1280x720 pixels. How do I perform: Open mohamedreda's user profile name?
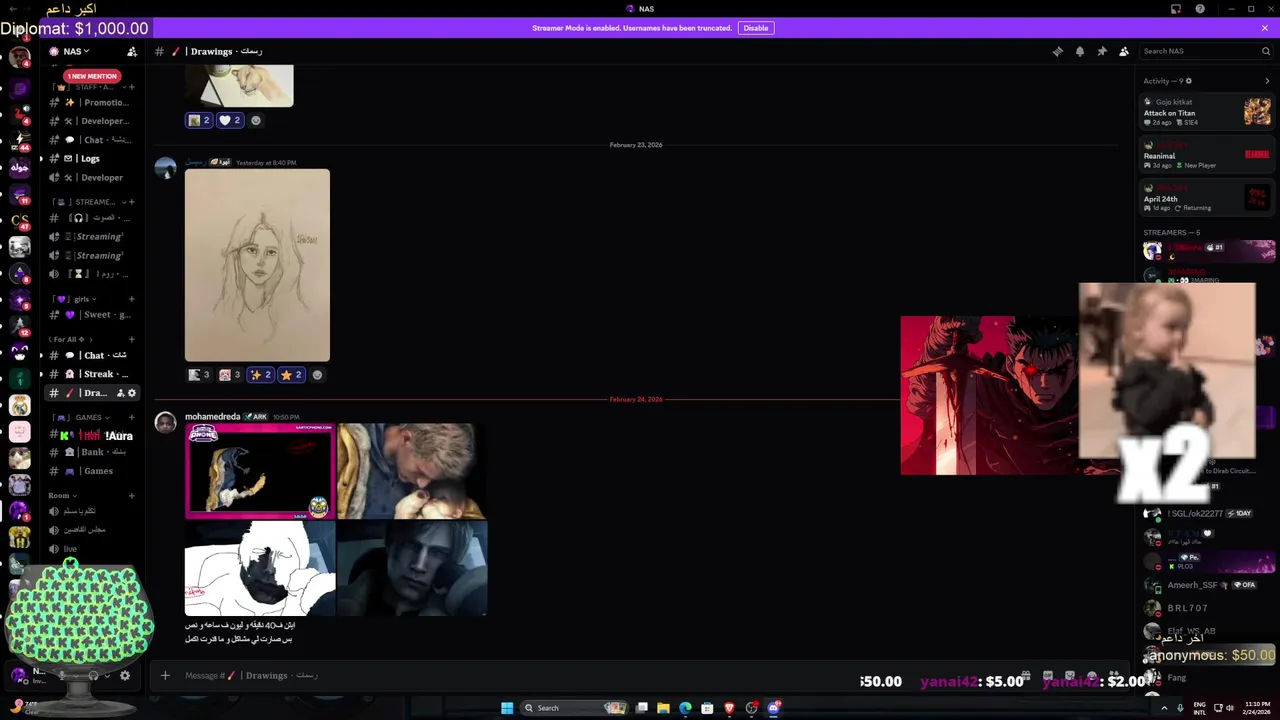coord(212,417)
